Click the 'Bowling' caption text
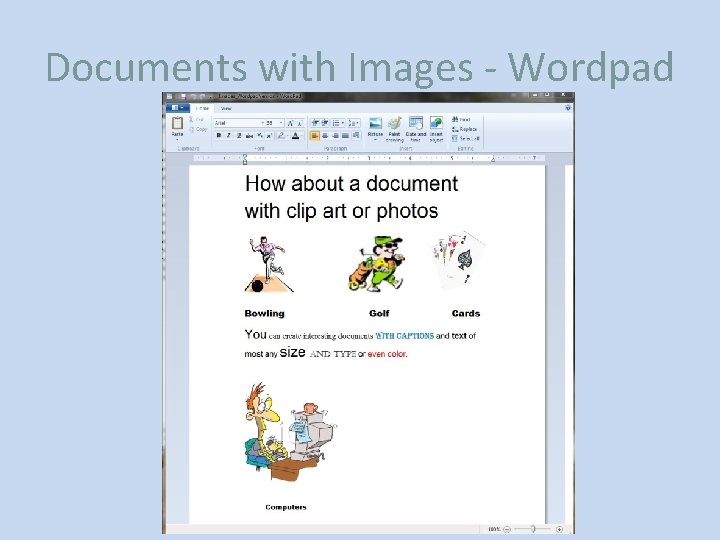The height and width of the screenshot is (540, 720). (264, 313)
